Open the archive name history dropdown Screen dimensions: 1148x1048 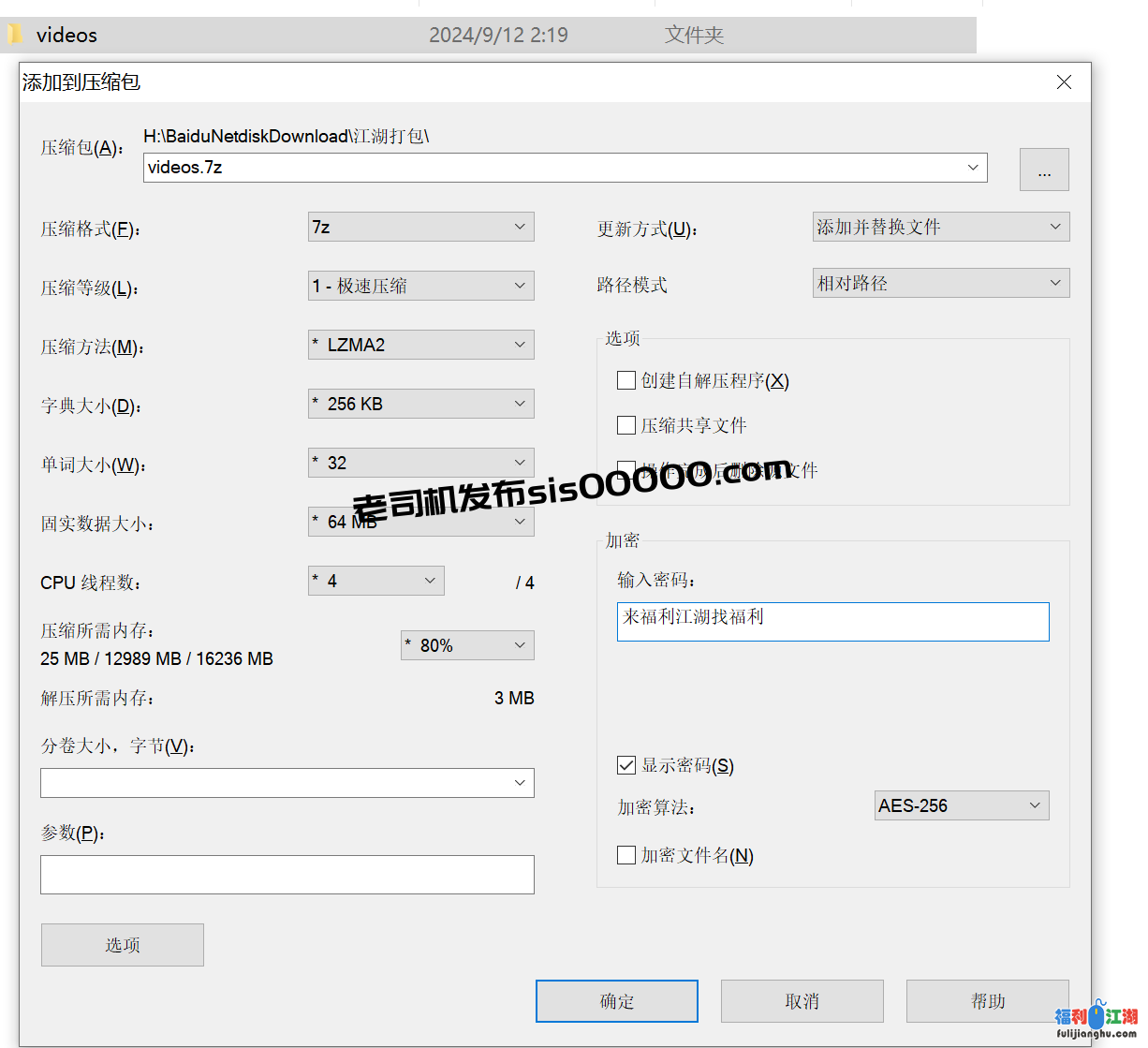coord(973,168)
